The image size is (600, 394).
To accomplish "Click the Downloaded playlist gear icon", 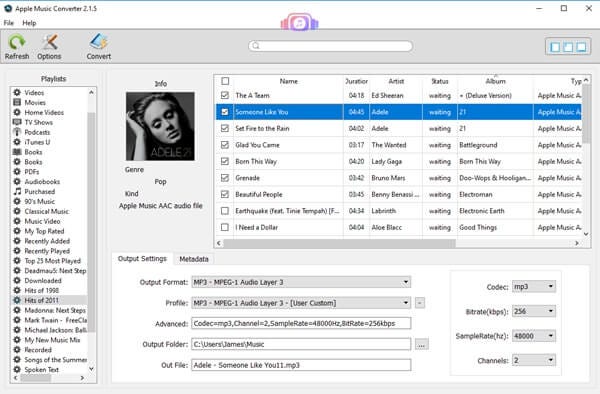I will [17, 280].
